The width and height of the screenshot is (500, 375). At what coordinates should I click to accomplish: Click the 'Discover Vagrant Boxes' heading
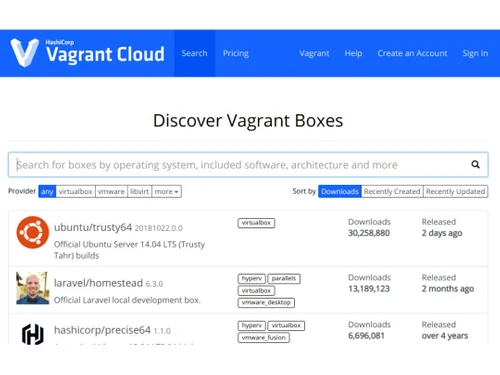248,121
